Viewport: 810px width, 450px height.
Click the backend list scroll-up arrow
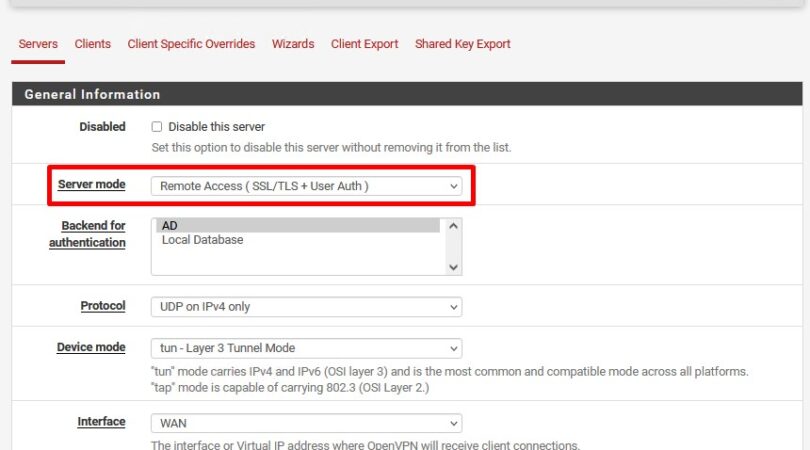(454, 226)
